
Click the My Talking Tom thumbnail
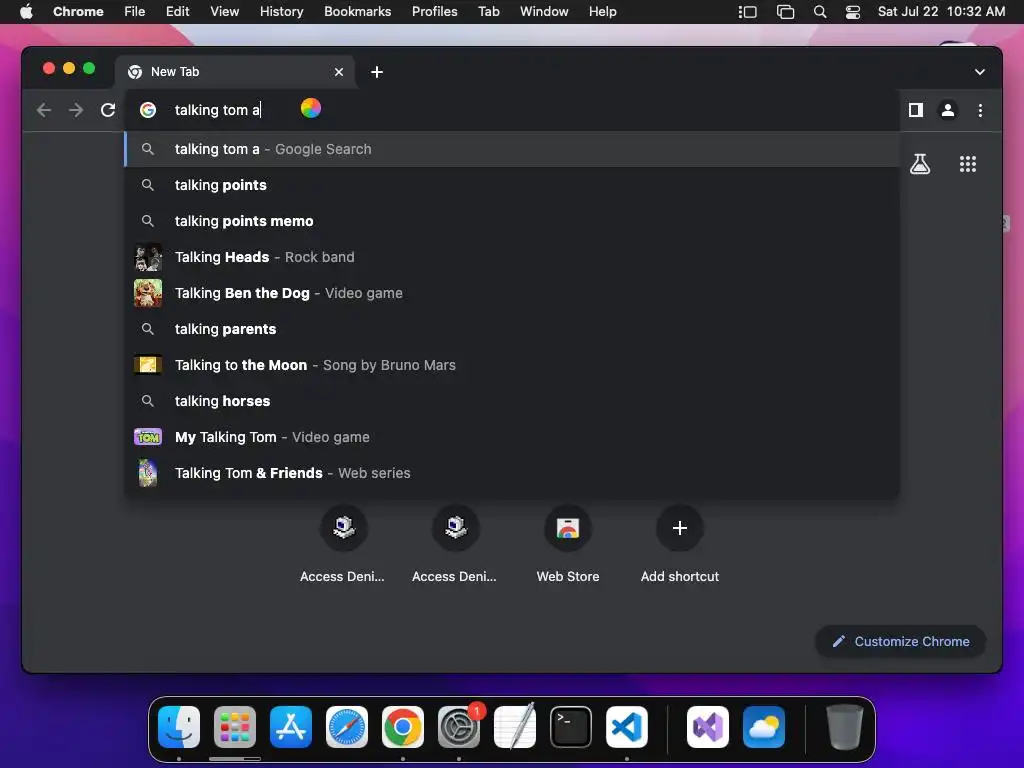(148, 436)
